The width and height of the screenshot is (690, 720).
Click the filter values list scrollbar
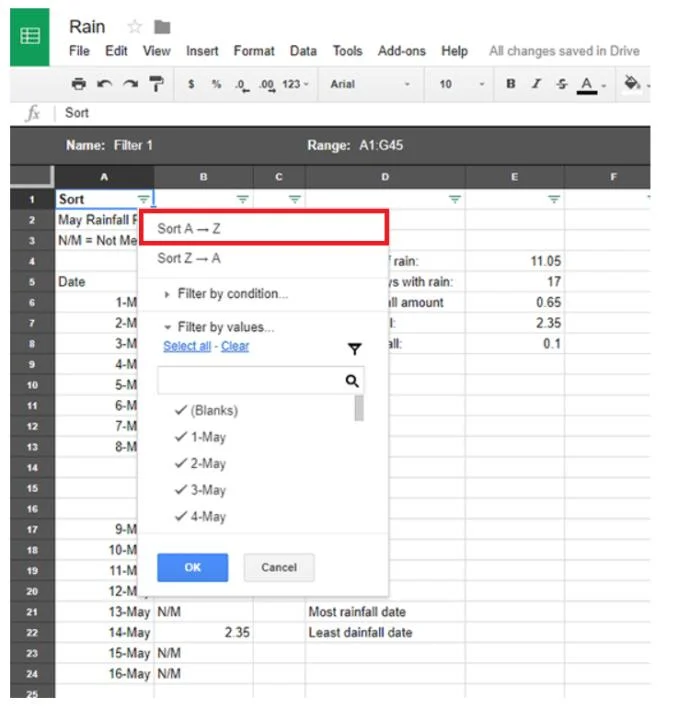tap(359, 408)
